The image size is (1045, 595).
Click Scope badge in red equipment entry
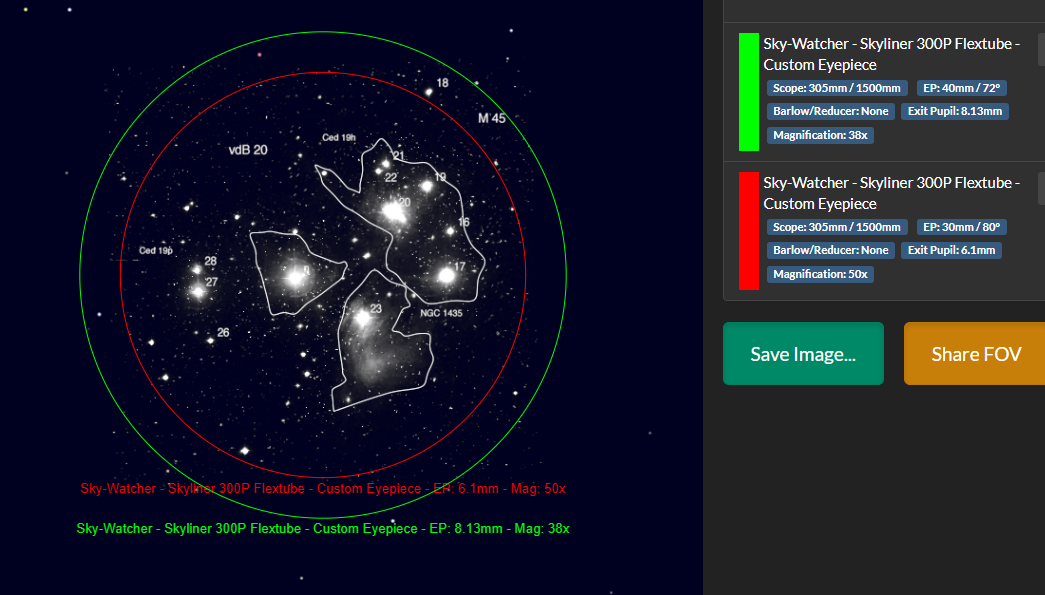pyautogui.click(x=836, y=227)
